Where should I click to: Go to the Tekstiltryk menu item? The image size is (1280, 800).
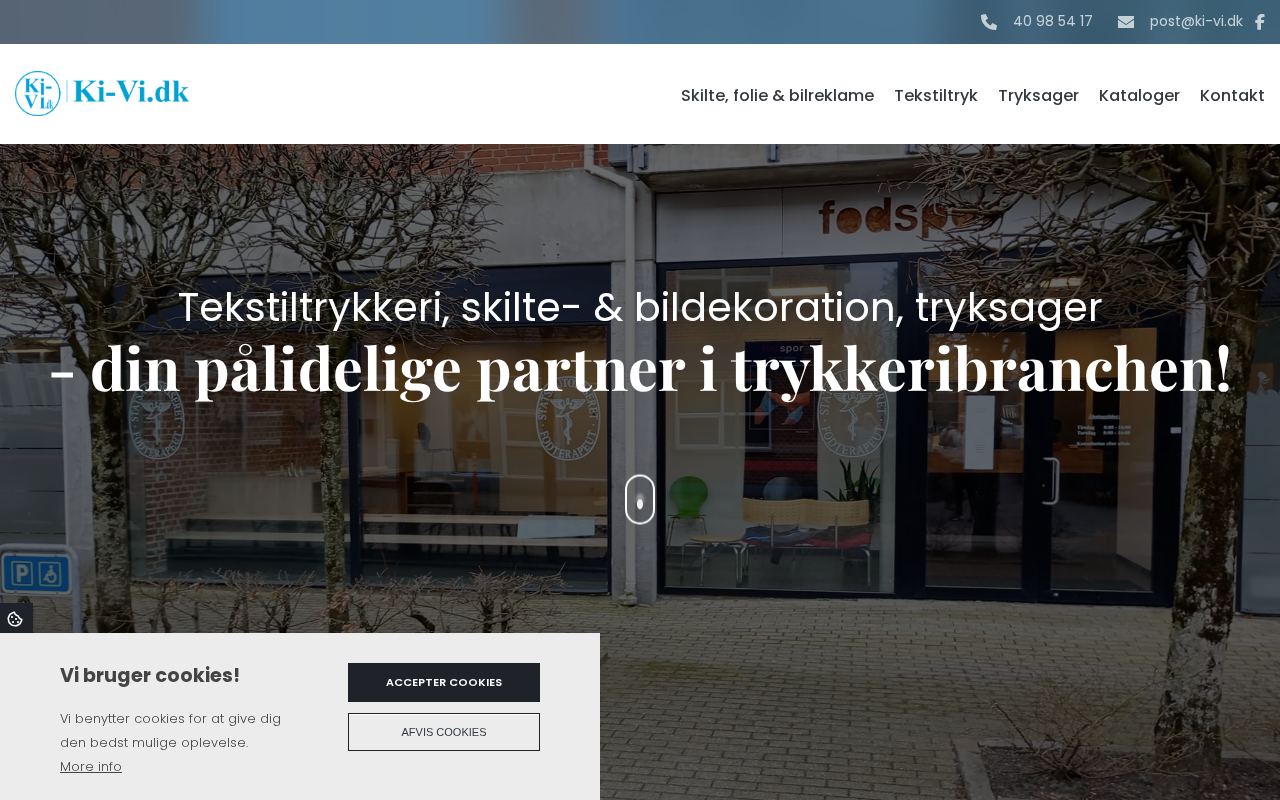pyautogui.click(x=936, y=95)
